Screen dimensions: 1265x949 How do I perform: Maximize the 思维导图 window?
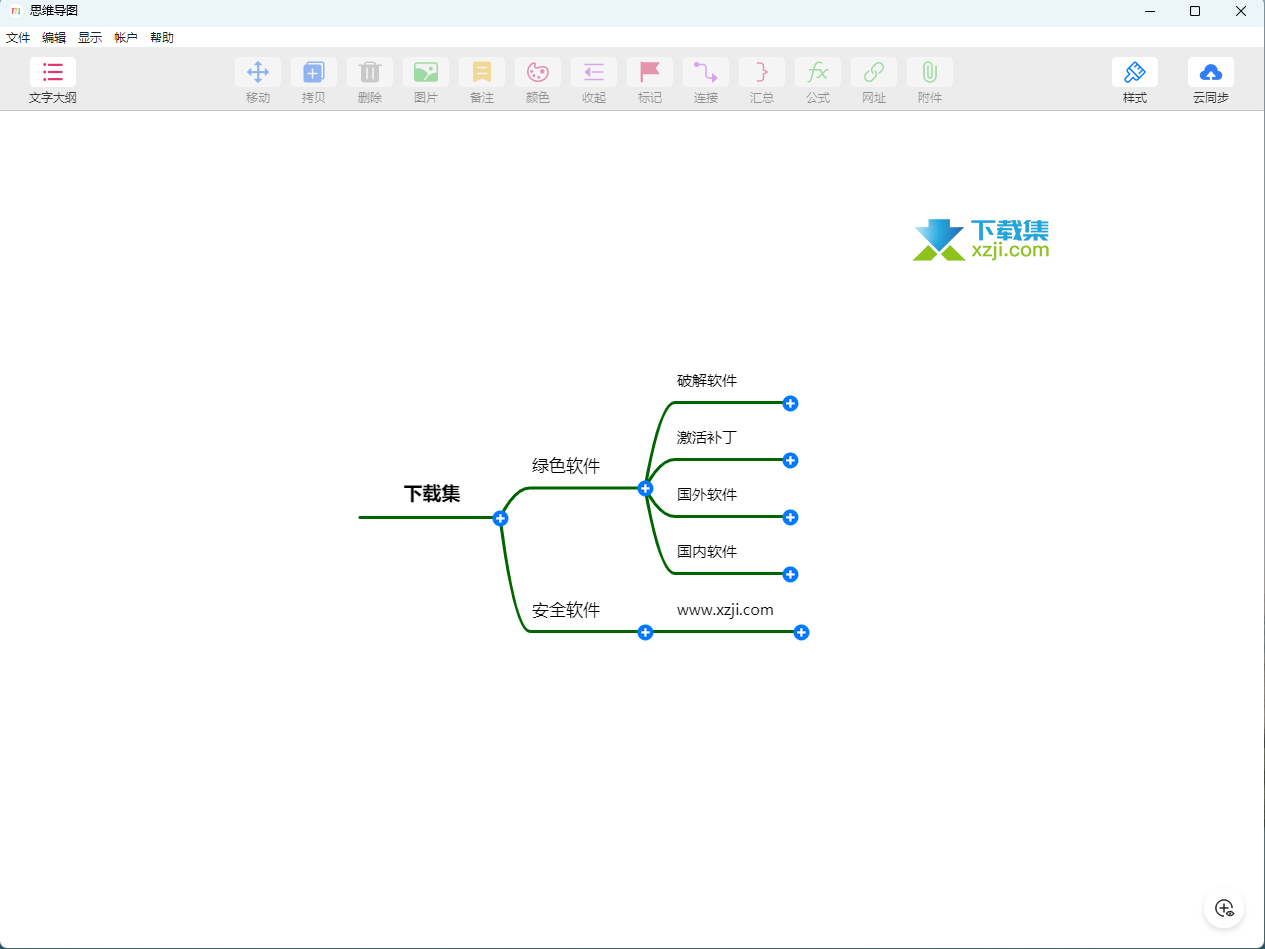tap(1195, 11)
